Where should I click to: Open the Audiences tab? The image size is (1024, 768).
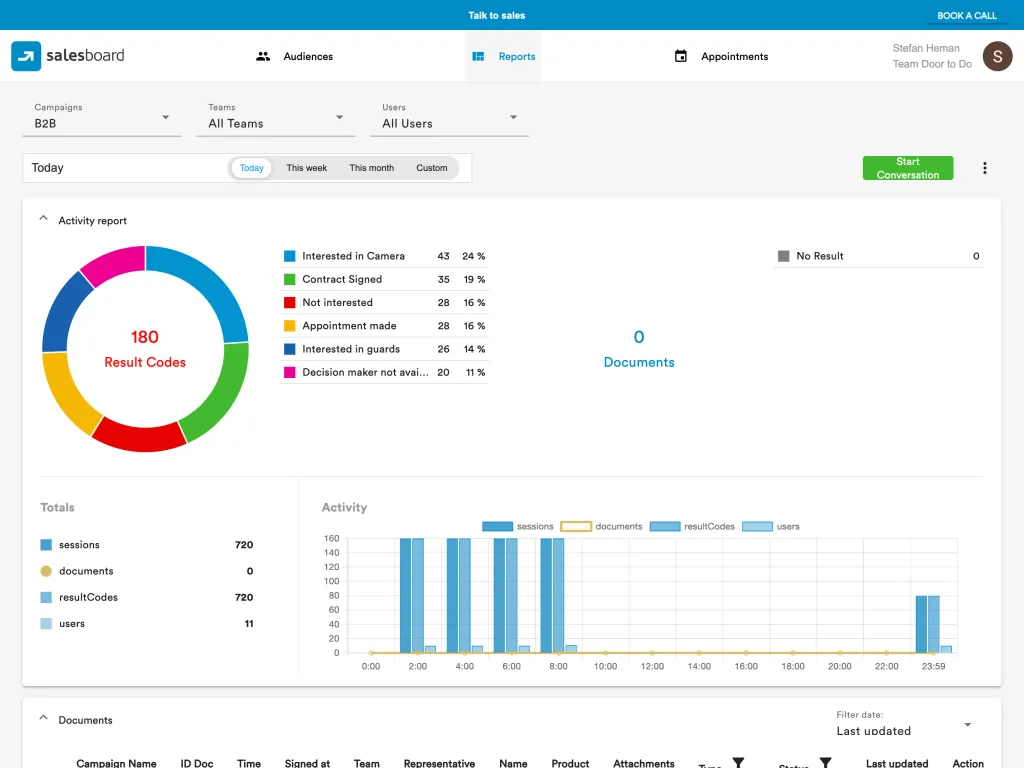pyautogui.click(x=295, y=57)
